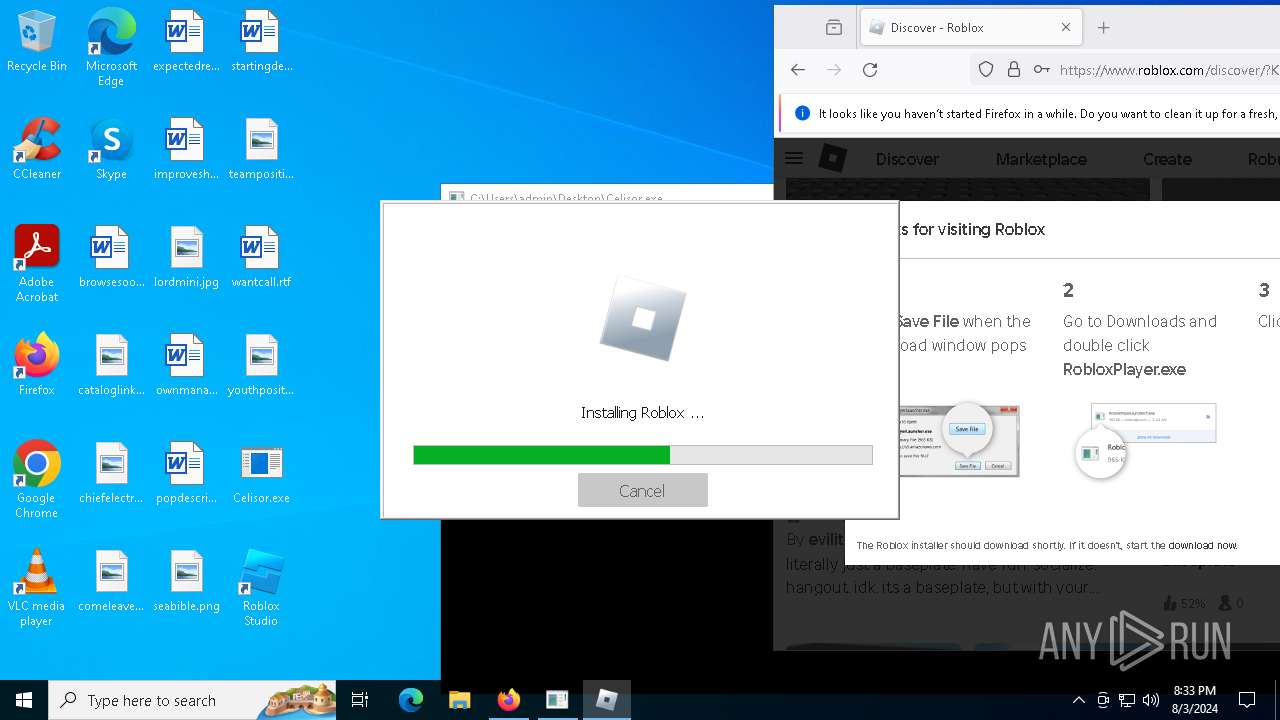Open a new Firefox tab

point(1104,27)
